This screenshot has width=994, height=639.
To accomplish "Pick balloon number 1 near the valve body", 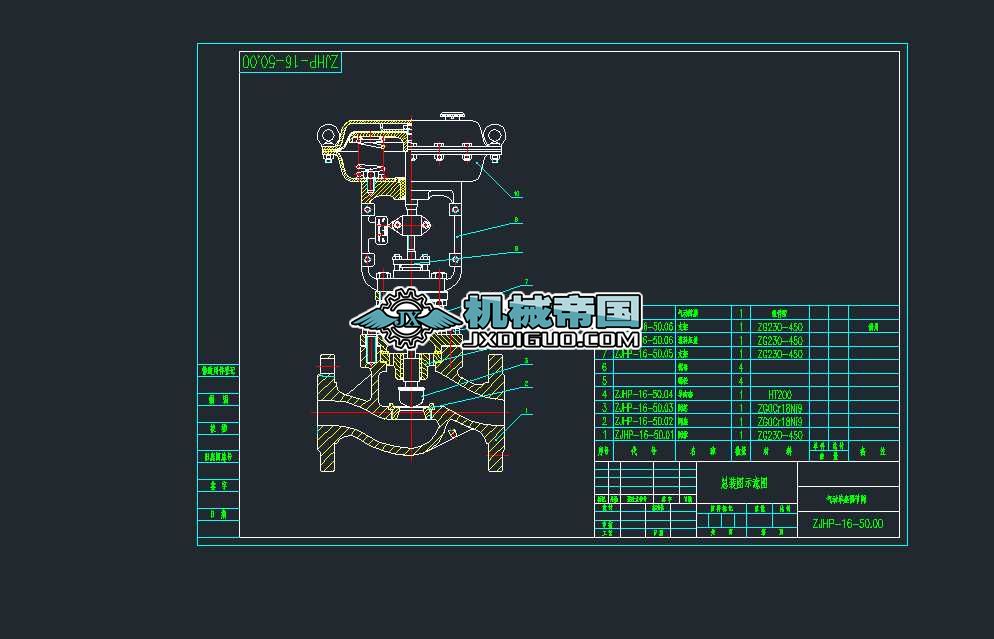I will point(526,411).
